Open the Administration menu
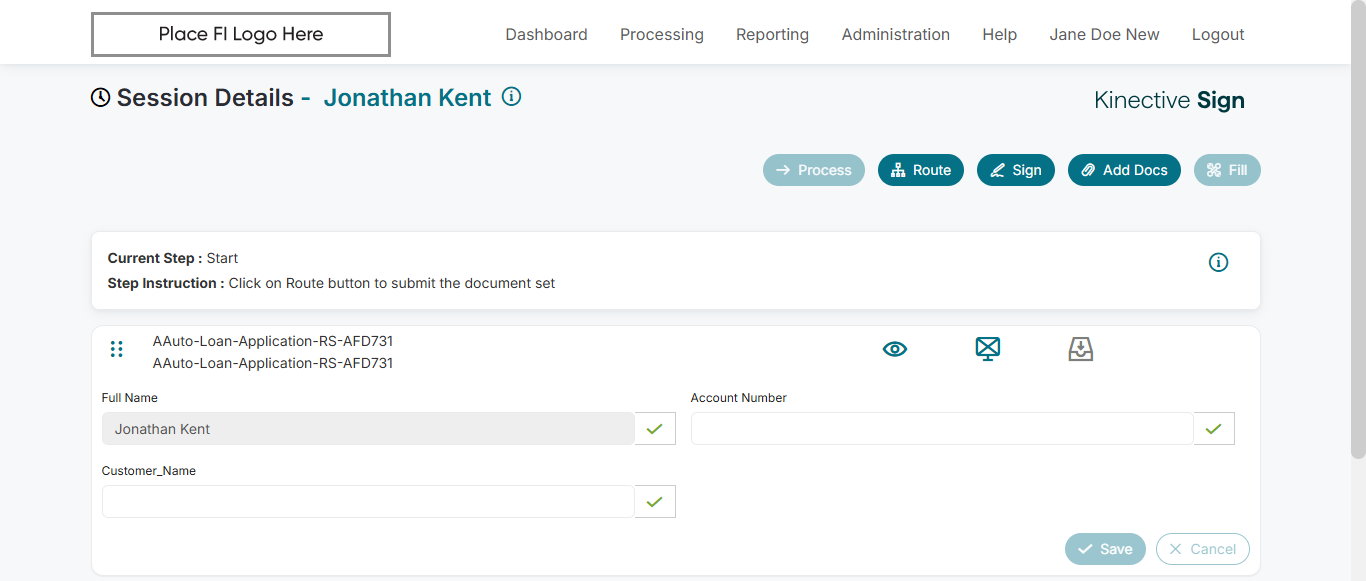 [896, 35]
